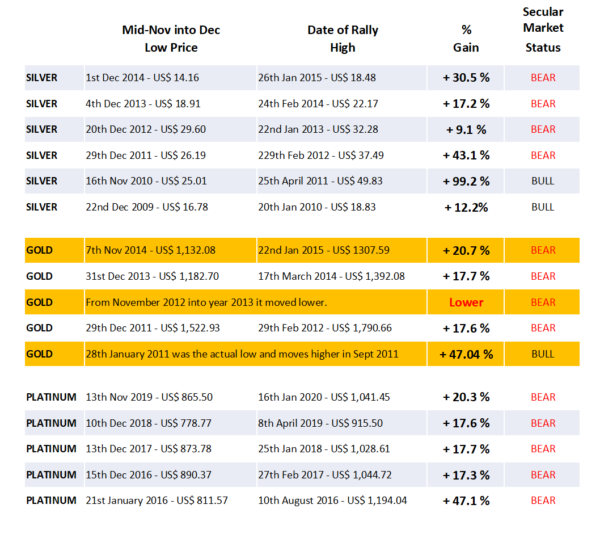The image size is (600, 534).
Task: Click the +47.1 % platinum gain value
Action: click(466, 501)
